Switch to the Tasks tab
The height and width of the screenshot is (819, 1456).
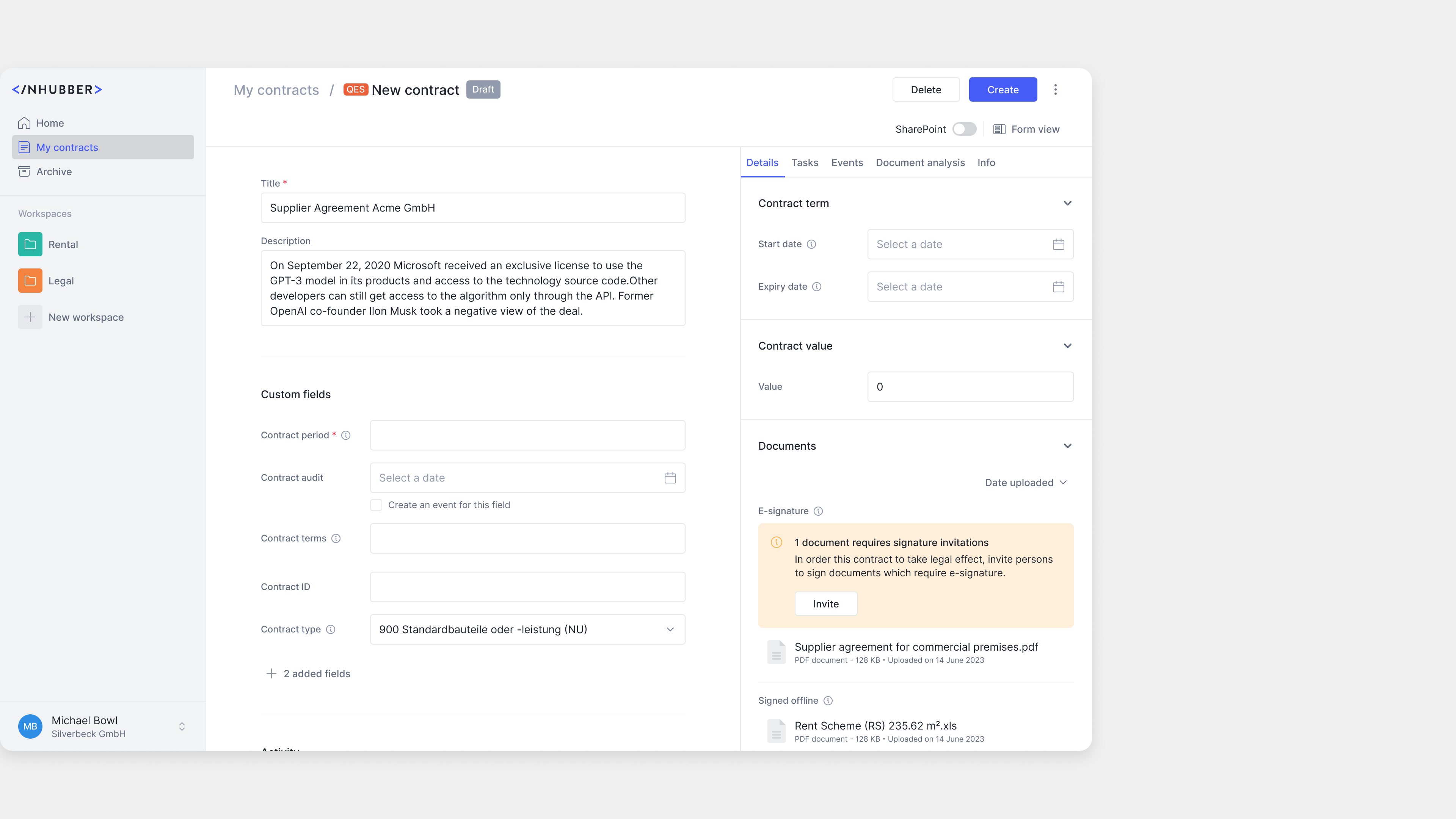pos(804,163)
